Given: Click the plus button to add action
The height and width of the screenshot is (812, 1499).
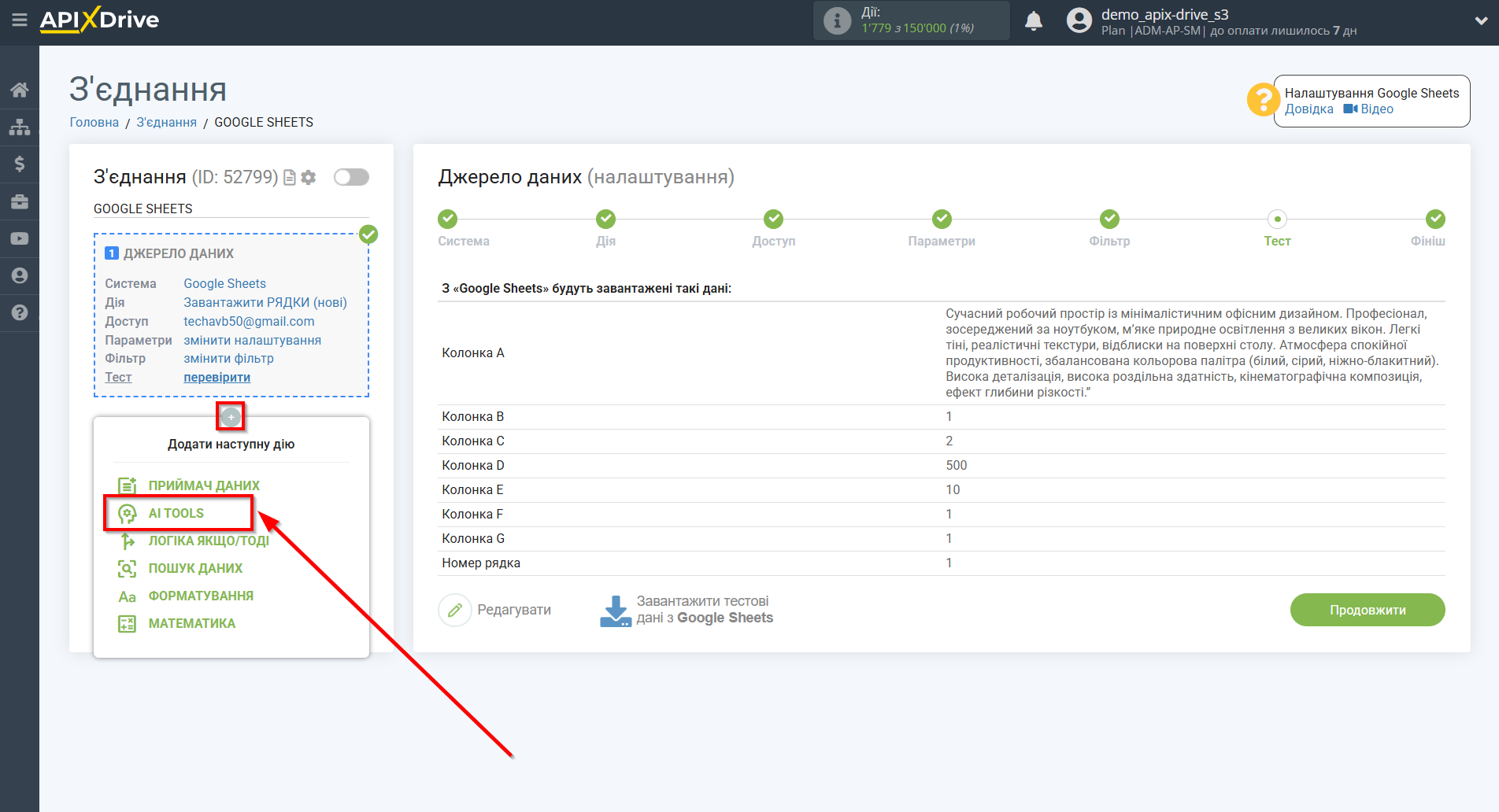Looking at the screenshot, I should coord(231,417).
